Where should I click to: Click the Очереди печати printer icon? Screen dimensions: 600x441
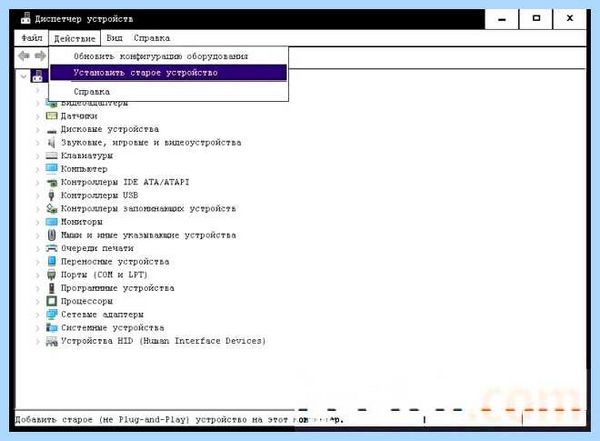(51, 248)
